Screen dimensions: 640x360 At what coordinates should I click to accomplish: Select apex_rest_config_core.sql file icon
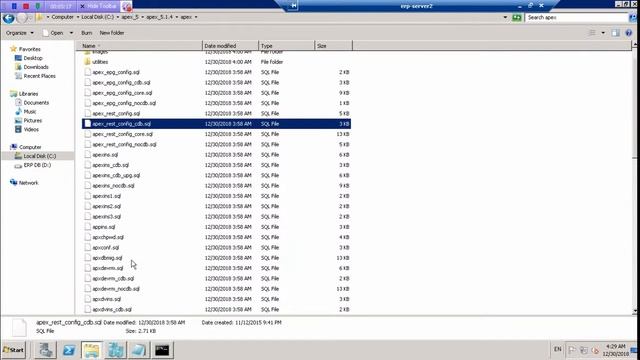(x=87, y=134)
